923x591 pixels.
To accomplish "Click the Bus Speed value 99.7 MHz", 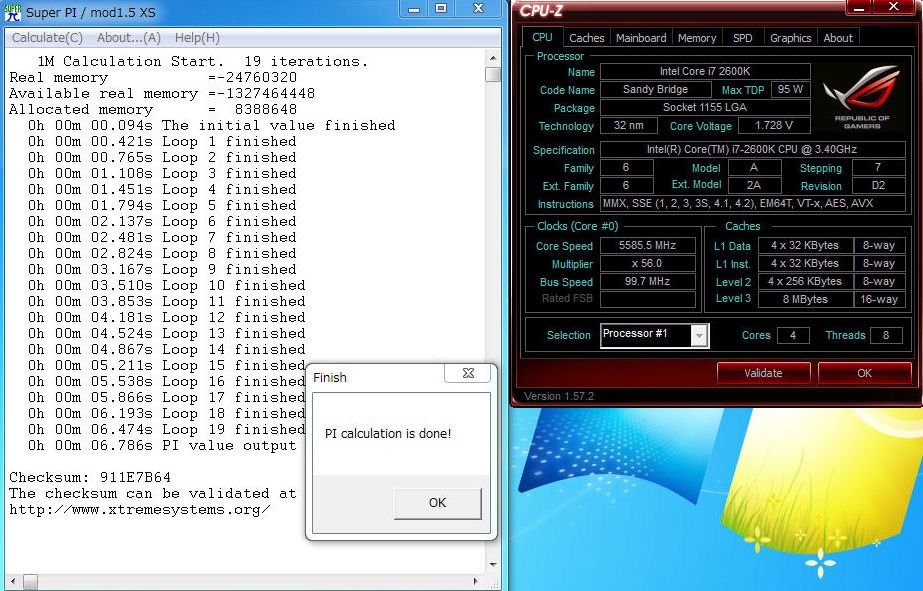I will (x=647, y=281).
